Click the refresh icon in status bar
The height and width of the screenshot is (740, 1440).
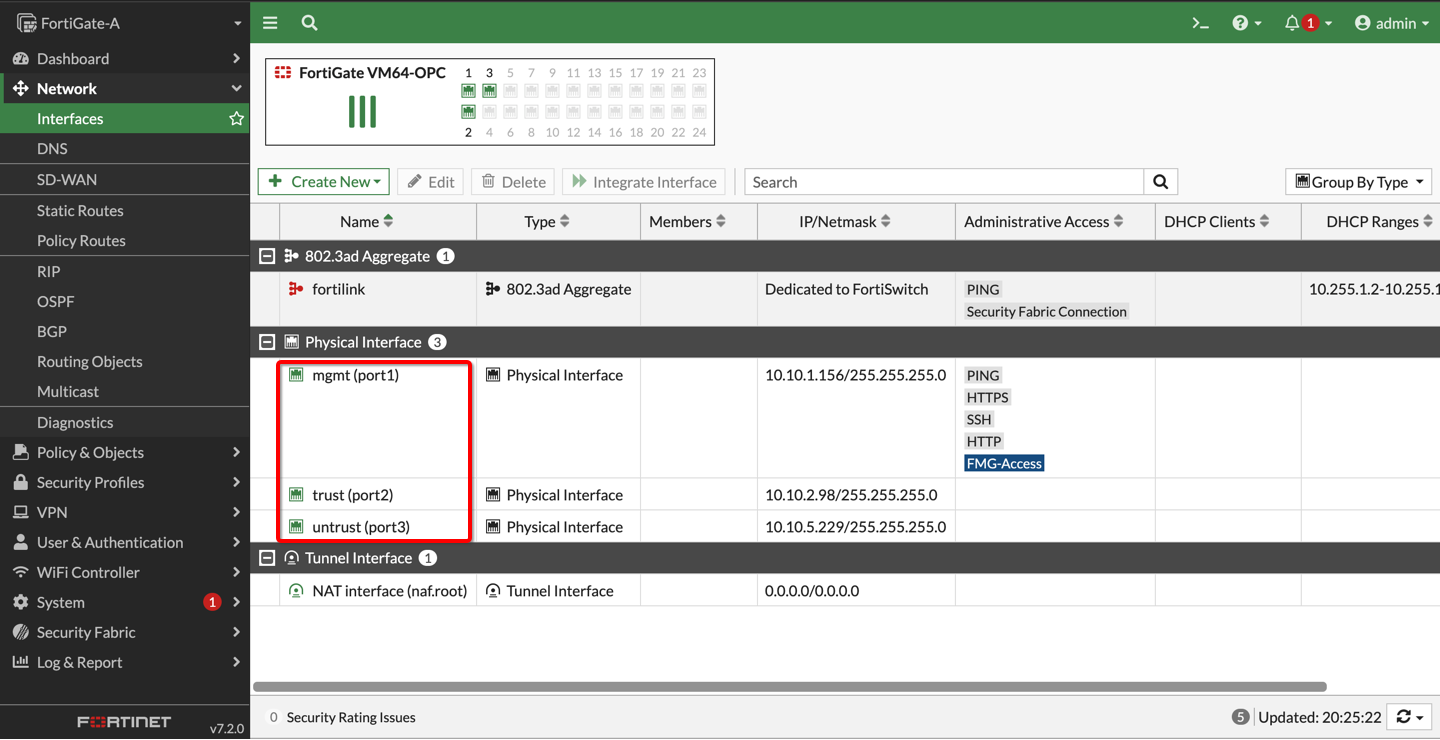(x=1404, y=717)
